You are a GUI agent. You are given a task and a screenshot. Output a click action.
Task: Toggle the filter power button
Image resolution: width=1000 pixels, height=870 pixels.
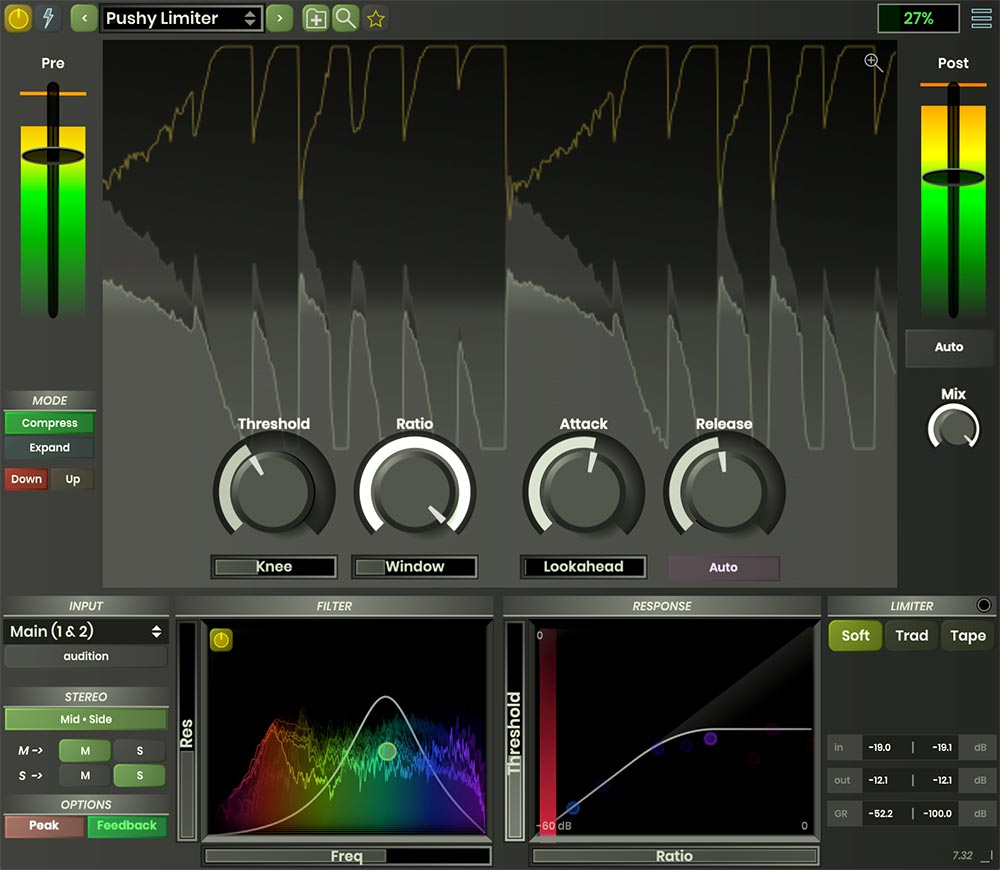(x=221, y=640)
